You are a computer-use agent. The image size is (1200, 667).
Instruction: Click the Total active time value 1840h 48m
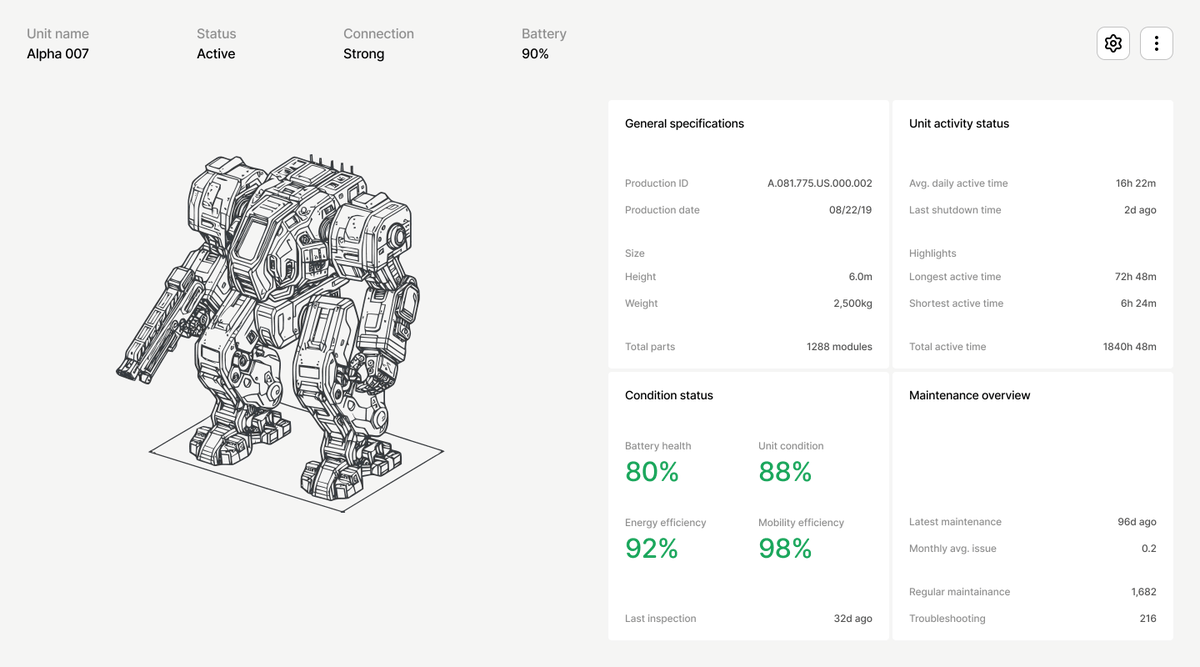tap(1129, 347)
